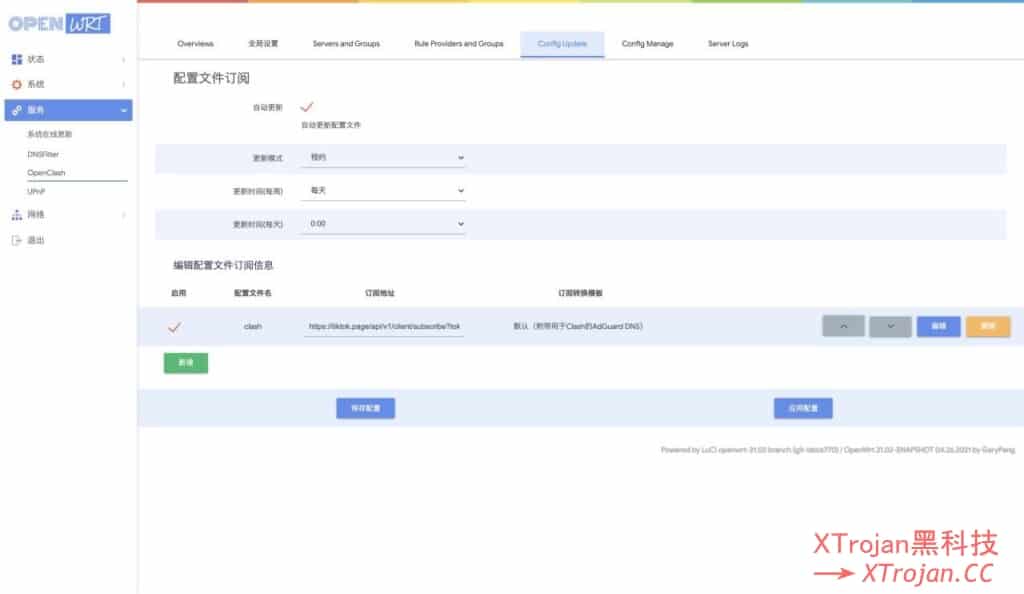Open the 状态 (Status) sidebar icon
Viewport: 1024px width, 594px height.
[x=16, y=59]
